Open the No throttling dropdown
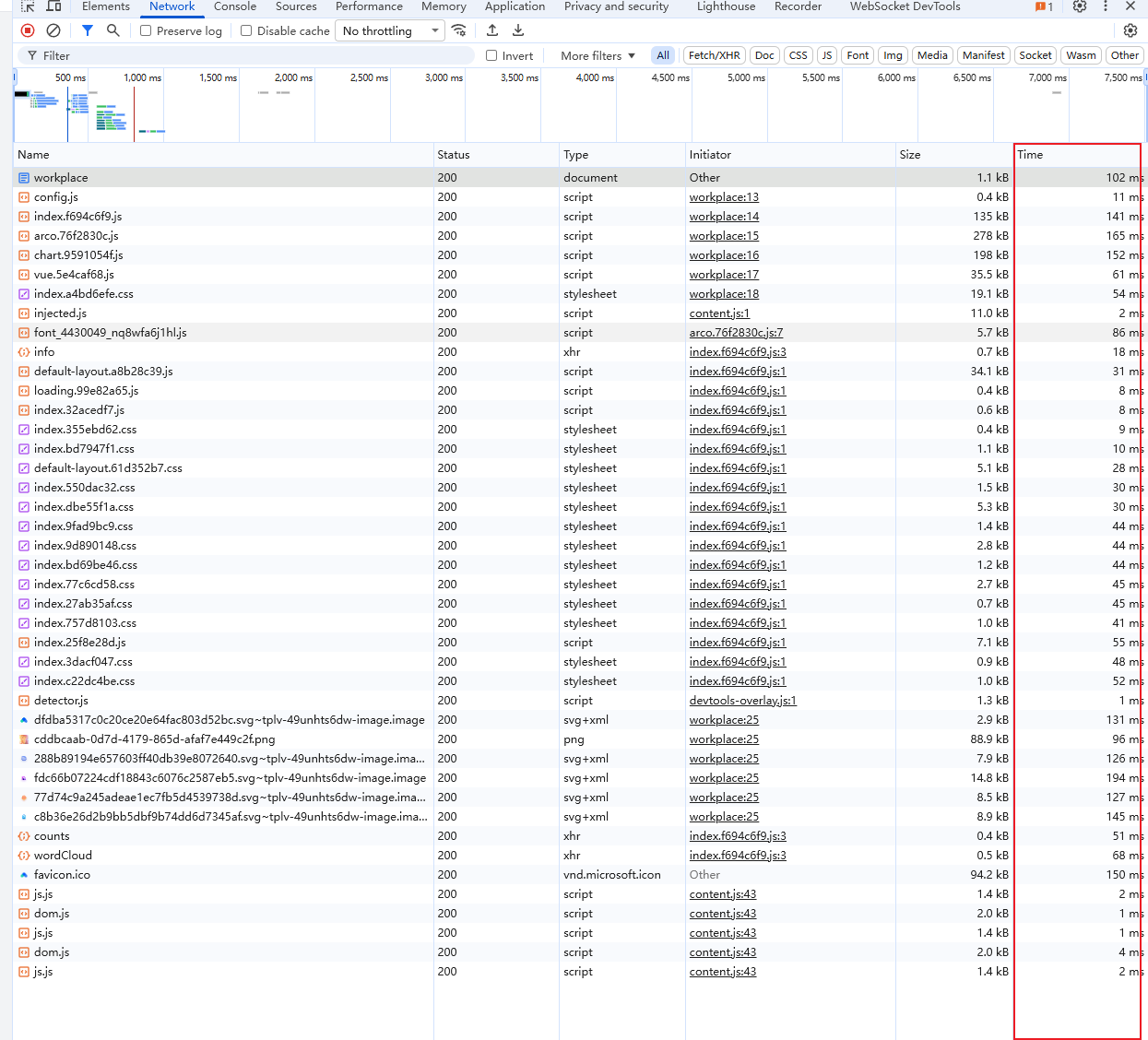The image size is (1148, 1040). (390, 30)
